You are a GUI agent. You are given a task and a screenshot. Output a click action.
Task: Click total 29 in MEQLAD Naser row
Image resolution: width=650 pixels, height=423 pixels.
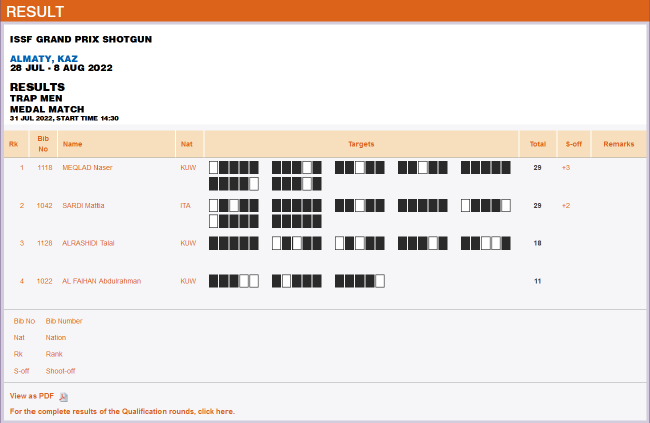tap(537, 168)
